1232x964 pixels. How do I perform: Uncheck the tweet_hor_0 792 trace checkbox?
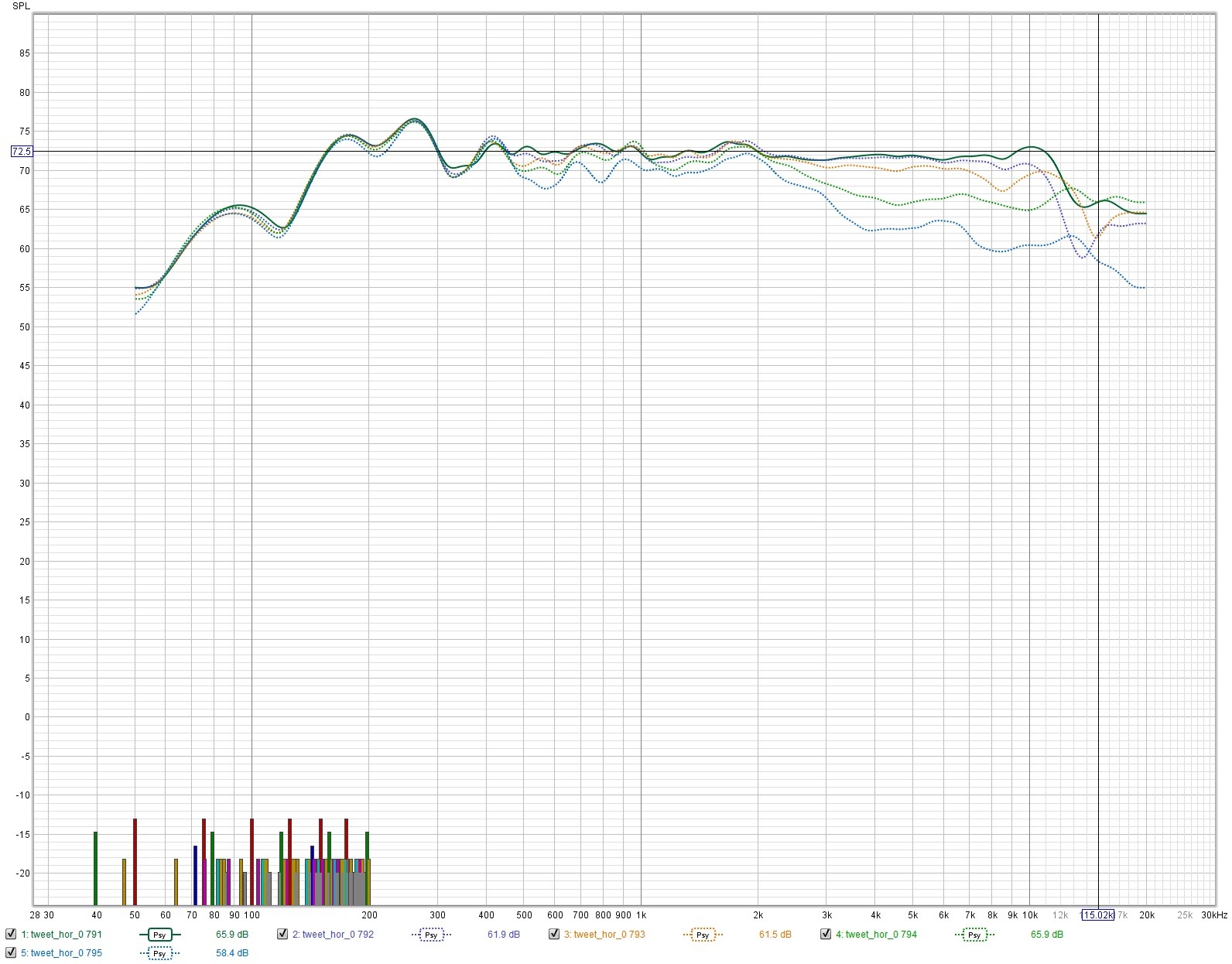pos(282,934)
